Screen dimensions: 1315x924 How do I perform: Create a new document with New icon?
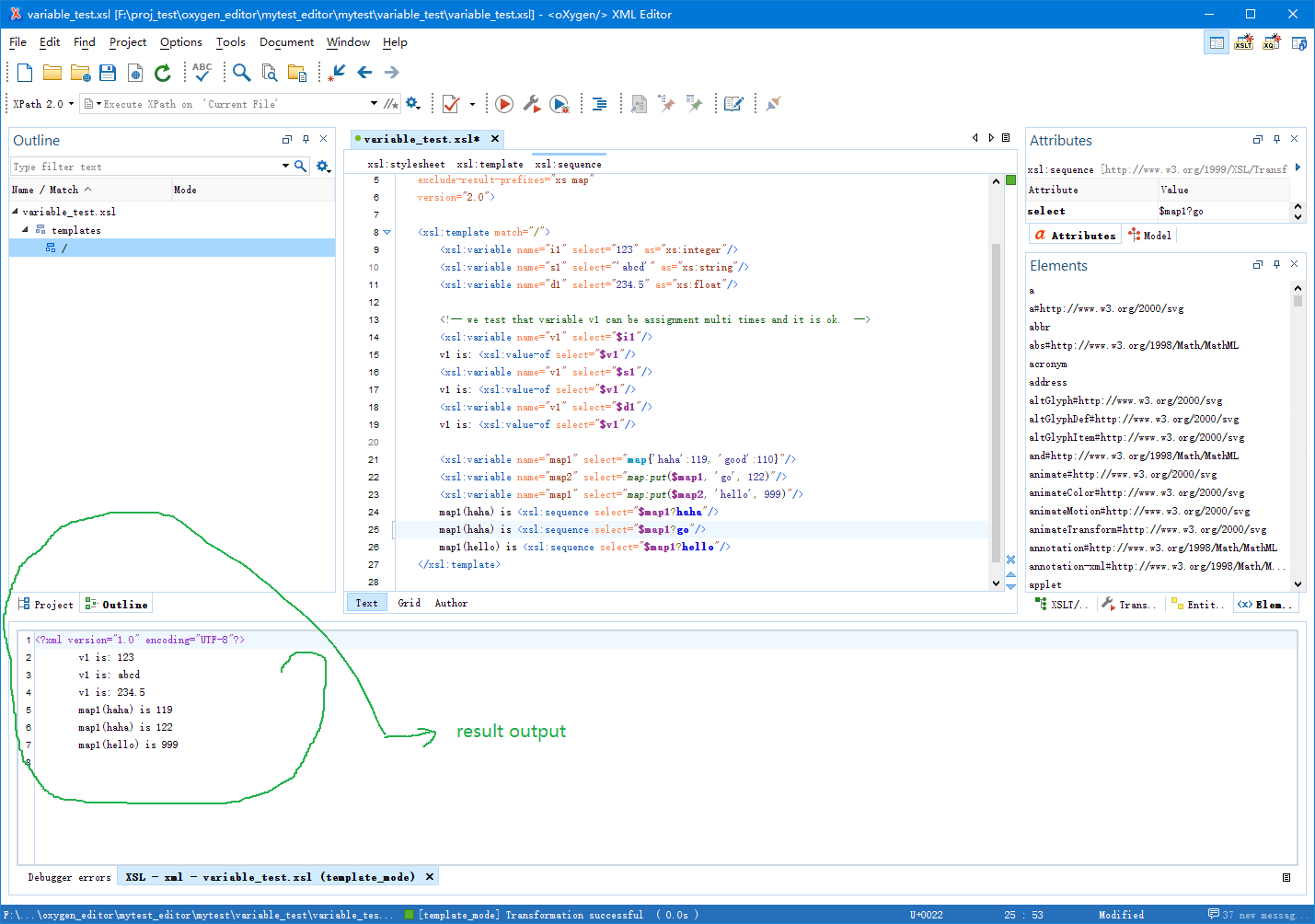[x=25, y=73]
